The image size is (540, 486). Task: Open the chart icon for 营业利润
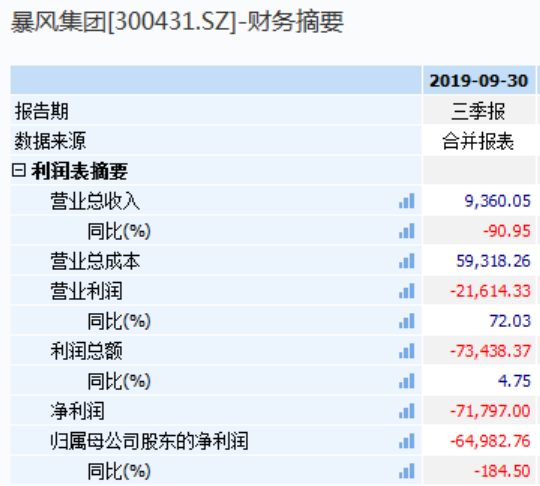click(407, 291)
